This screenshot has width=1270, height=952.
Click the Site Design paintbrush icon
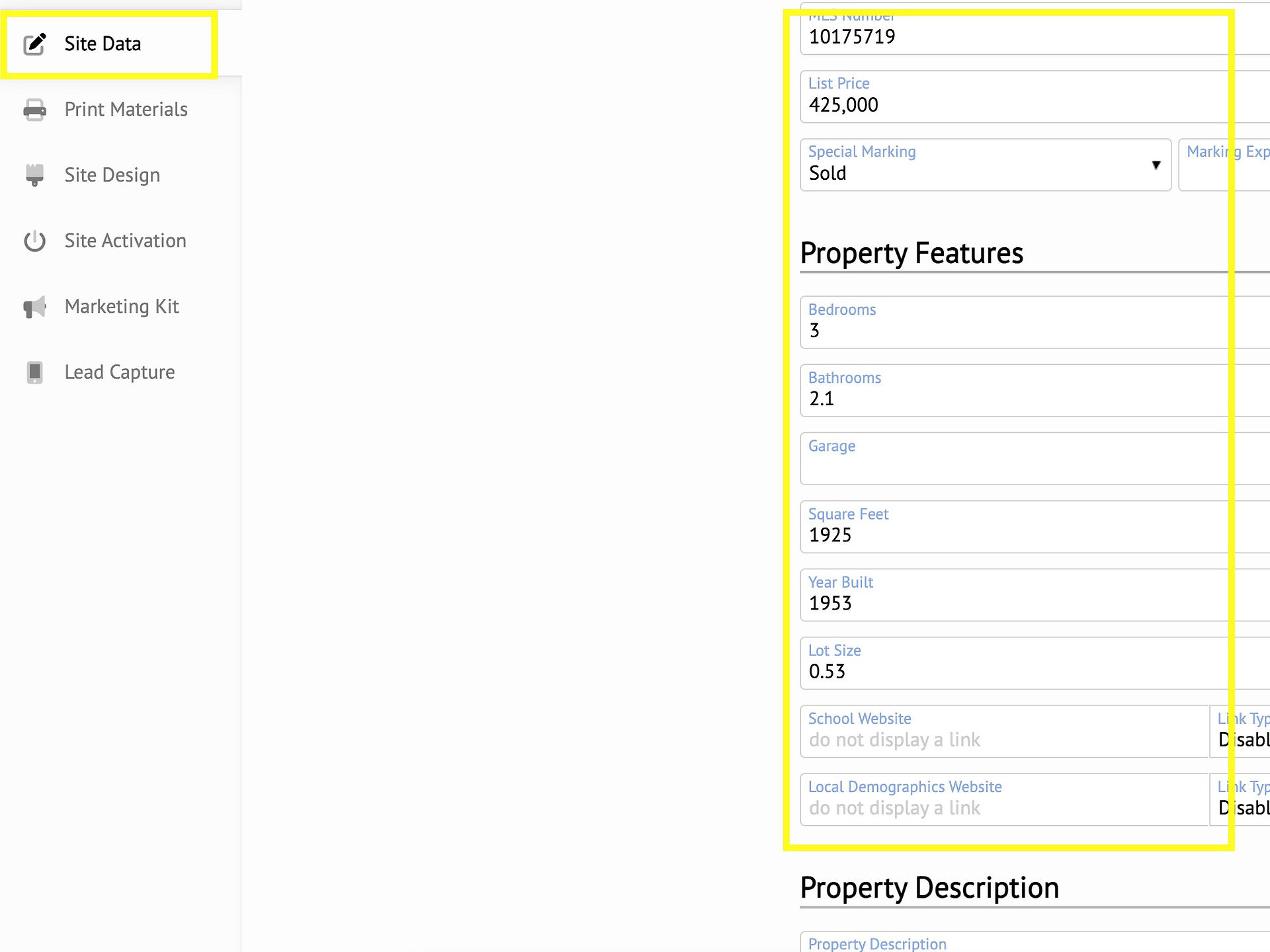[x=35, y=175]
